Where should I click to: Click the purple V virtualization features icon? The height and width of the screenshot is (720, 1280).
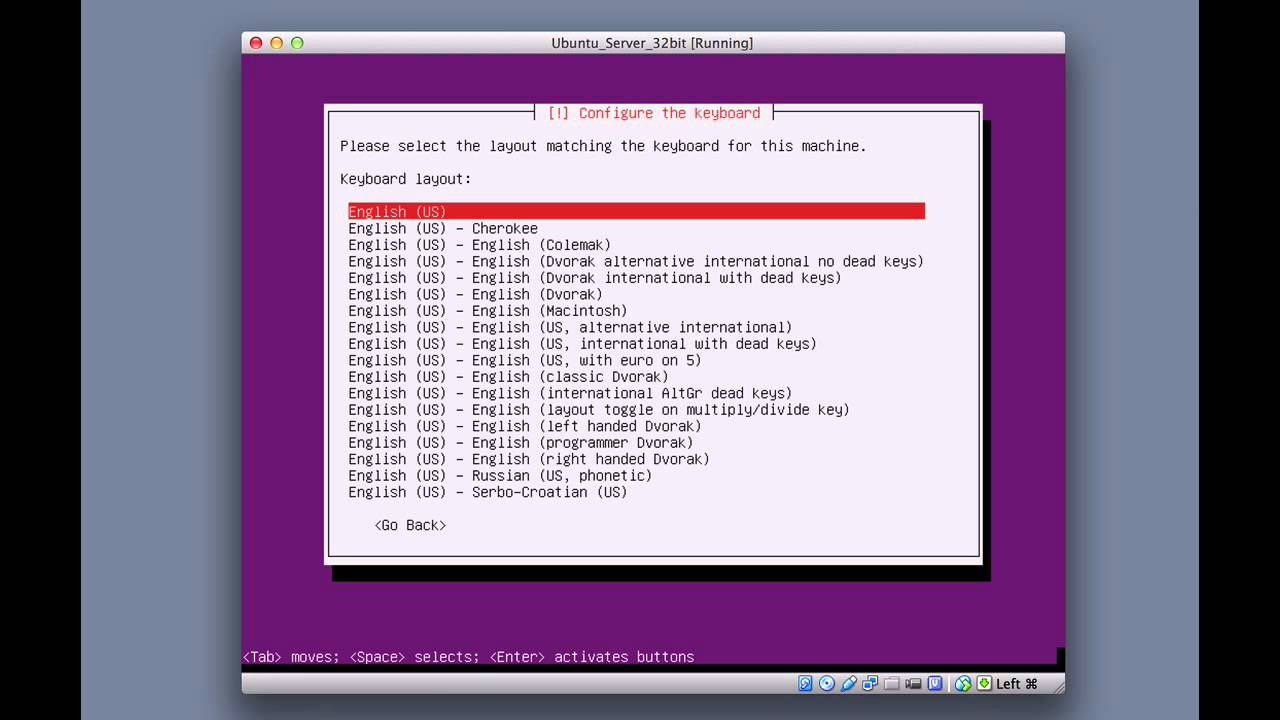coord(935,683)
